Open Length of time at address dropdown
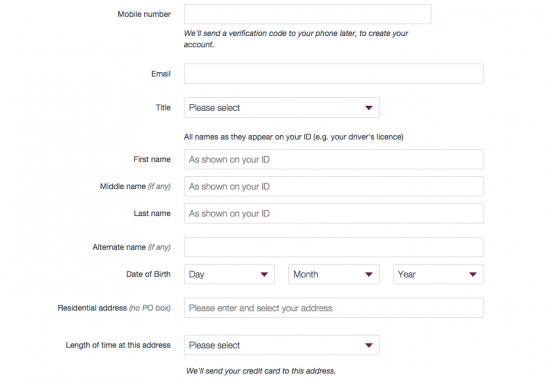The width and height of the screenshot is (550, 381). pyautogui.click(x=282, y=345)
